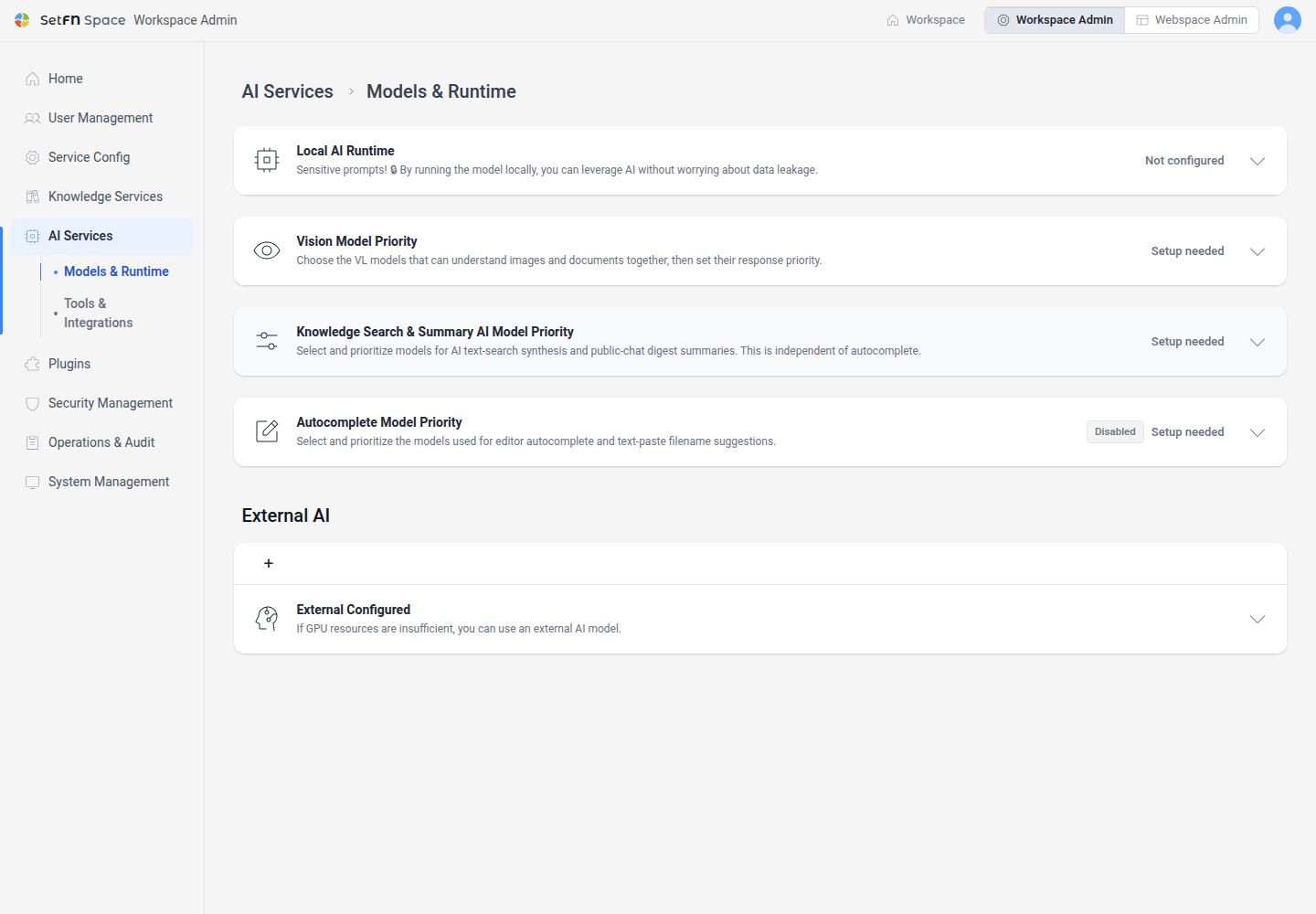
Task: Click the Home house icon in sidebar
Action: click(33, 79)
